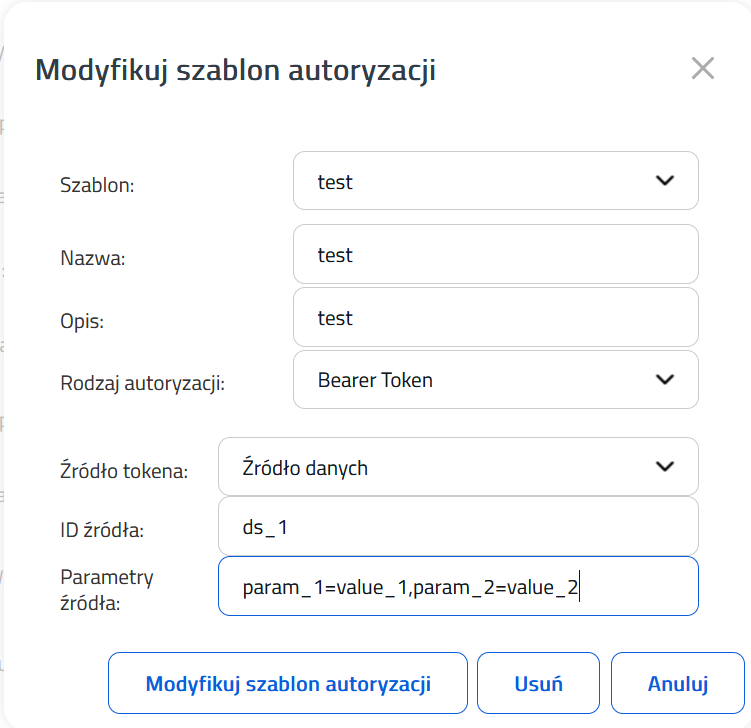Screen dimensions: 751x728
Task: Click the chevron arrow beside Bearer Token
Action: coord(665,380)
